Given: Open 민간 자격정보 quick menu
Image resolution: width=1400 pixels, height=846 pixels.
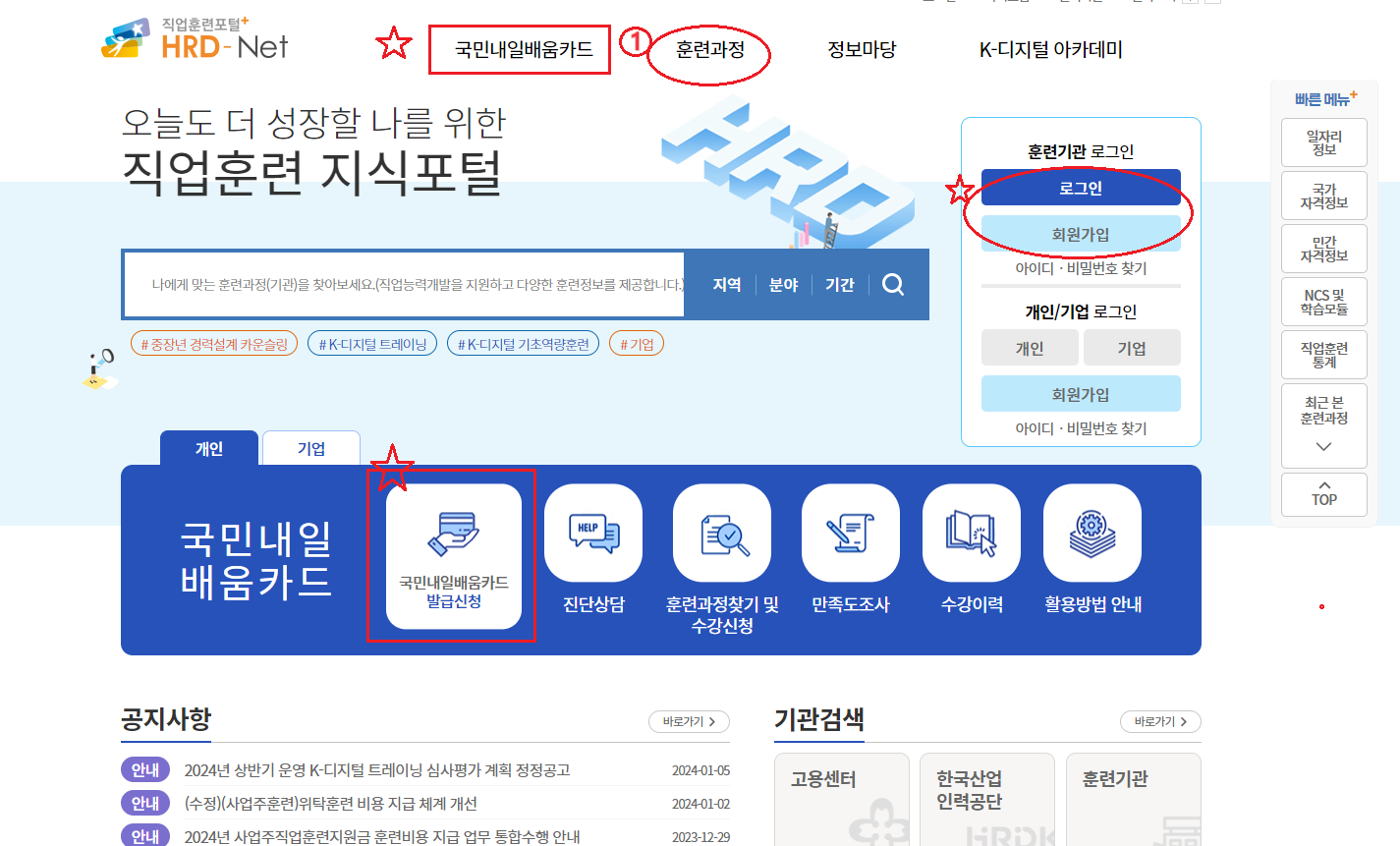Looking at the screenshot, I should (x=1323, y=250).
